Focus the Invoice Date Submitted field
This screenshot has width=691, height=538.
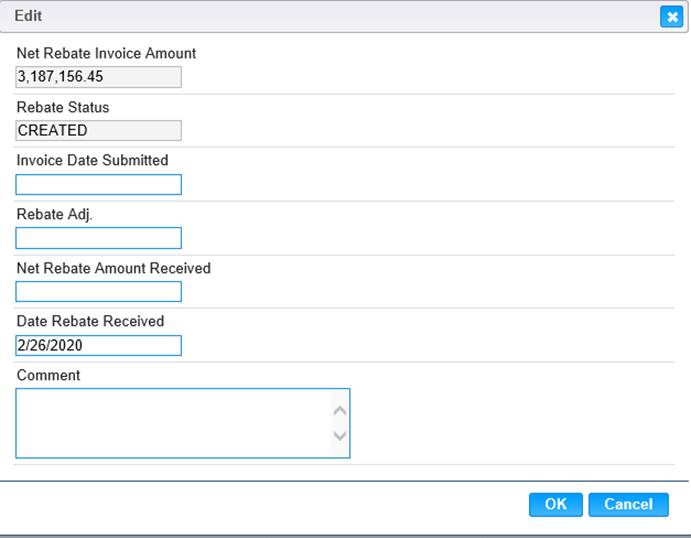(x=98, y=185)
